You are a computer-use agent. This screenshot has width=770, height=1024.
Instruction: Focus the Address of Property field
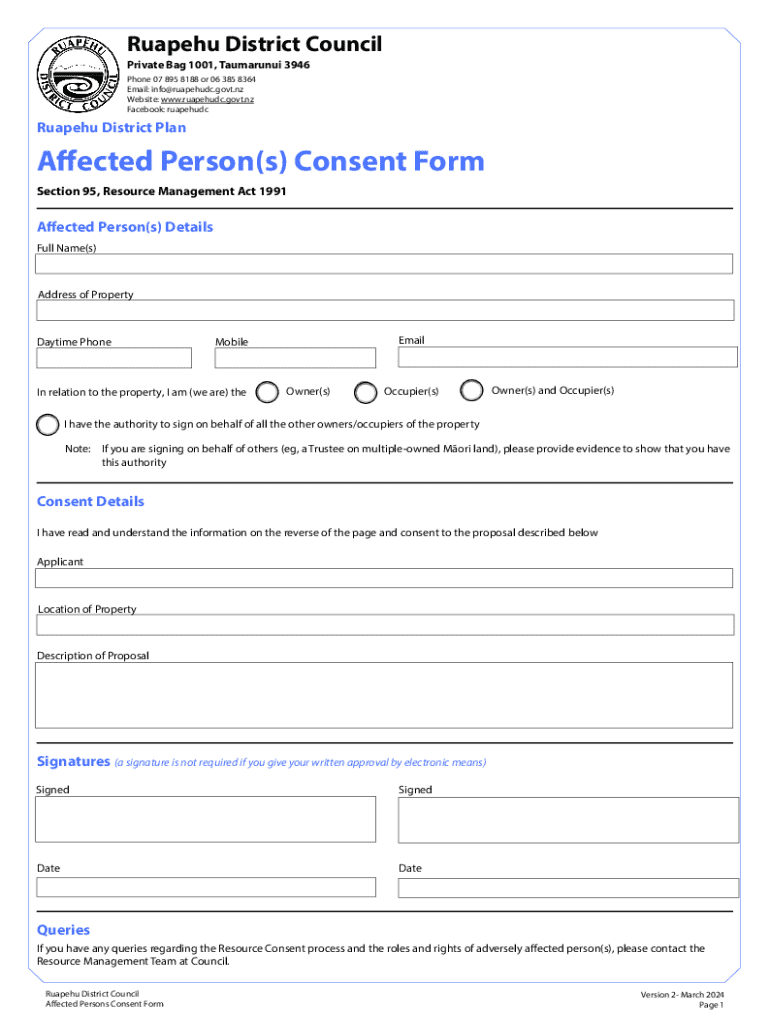384,310
